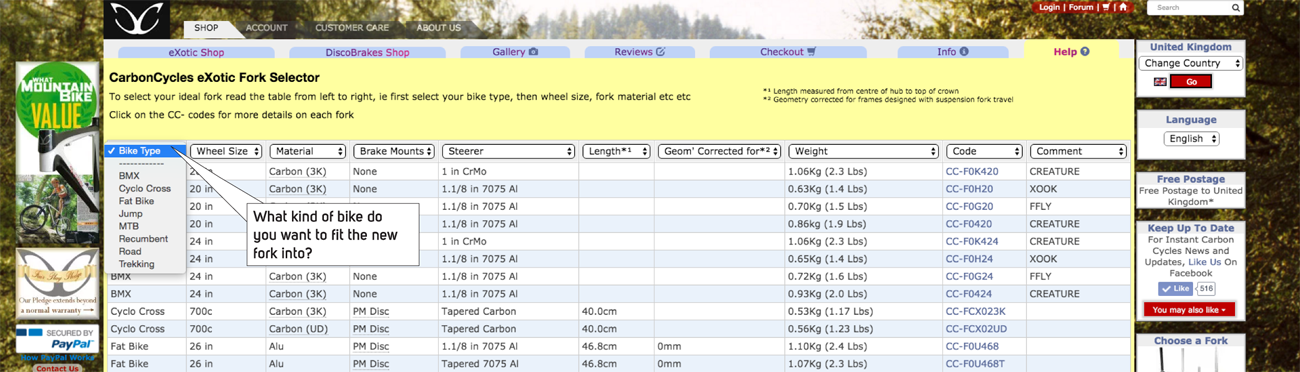This screenshot has height=372, width=1300.
Task: Click the red Go button
Action: coord(1190,82)
